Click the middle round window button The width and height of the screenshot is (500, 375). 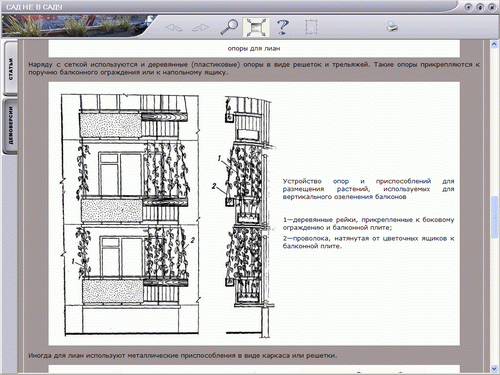[x=480, y=7]
